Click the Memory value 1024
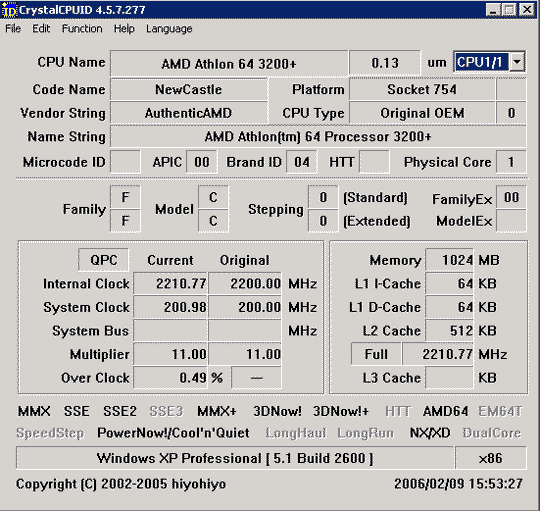This screenshot has height=511, width=540. (x=449, y=260)
